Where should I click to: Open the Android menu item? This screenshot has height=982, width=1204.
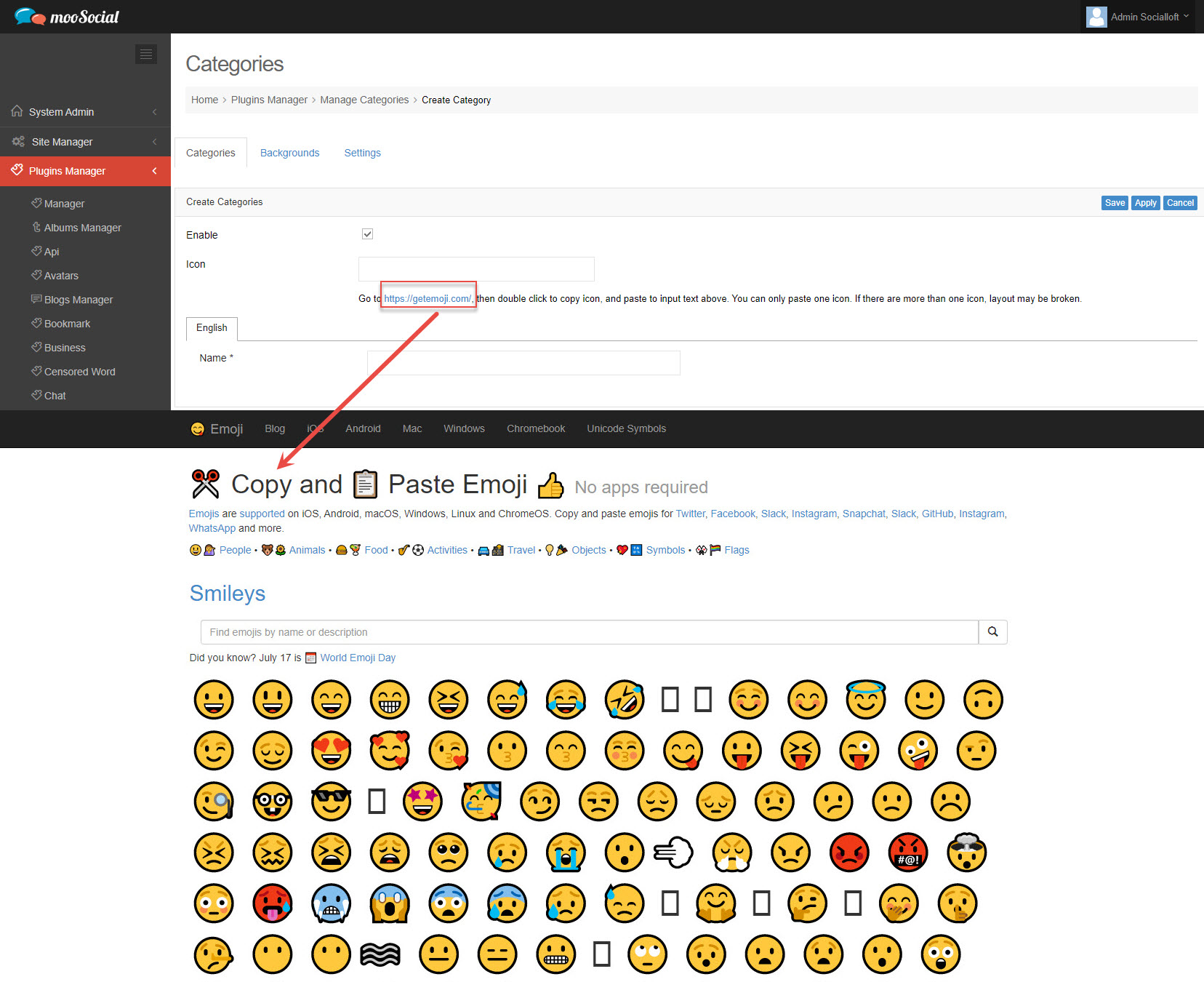point(363,428)
